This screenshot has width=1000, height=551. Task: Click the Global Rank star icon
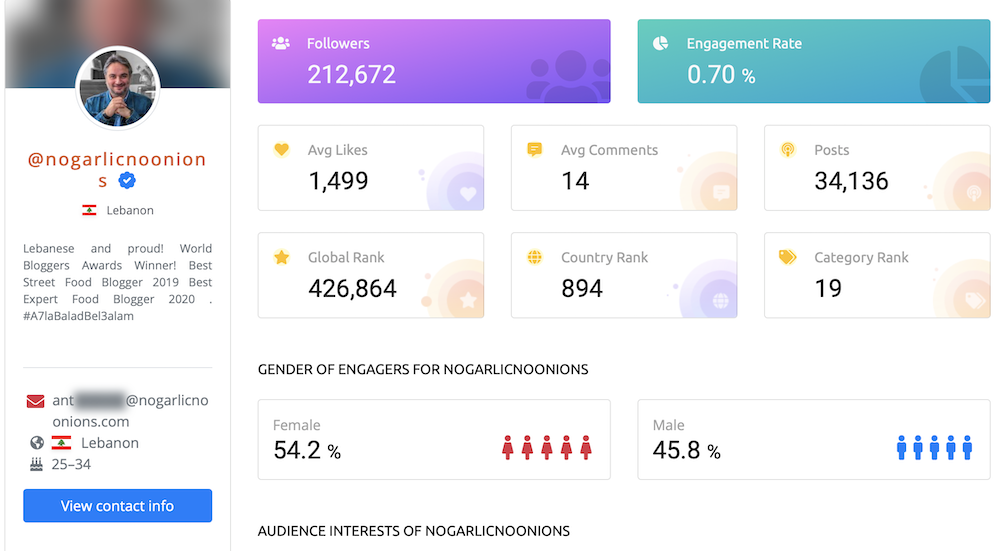coord(281,257)
